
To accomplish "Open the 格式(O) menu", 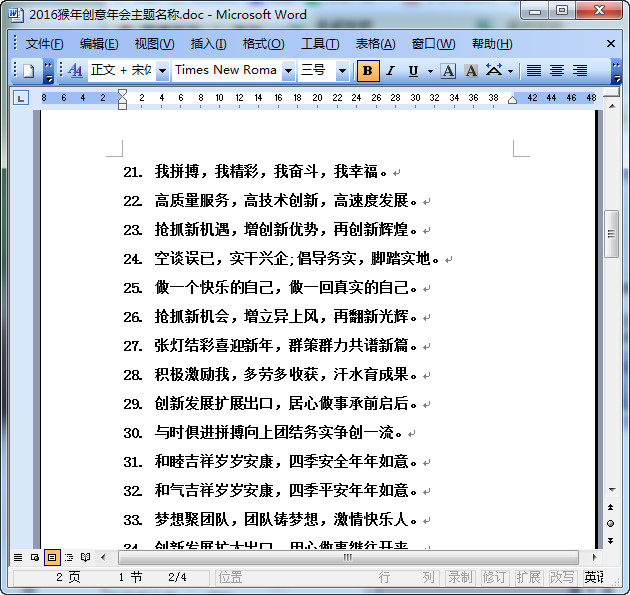I will [263, 43].
